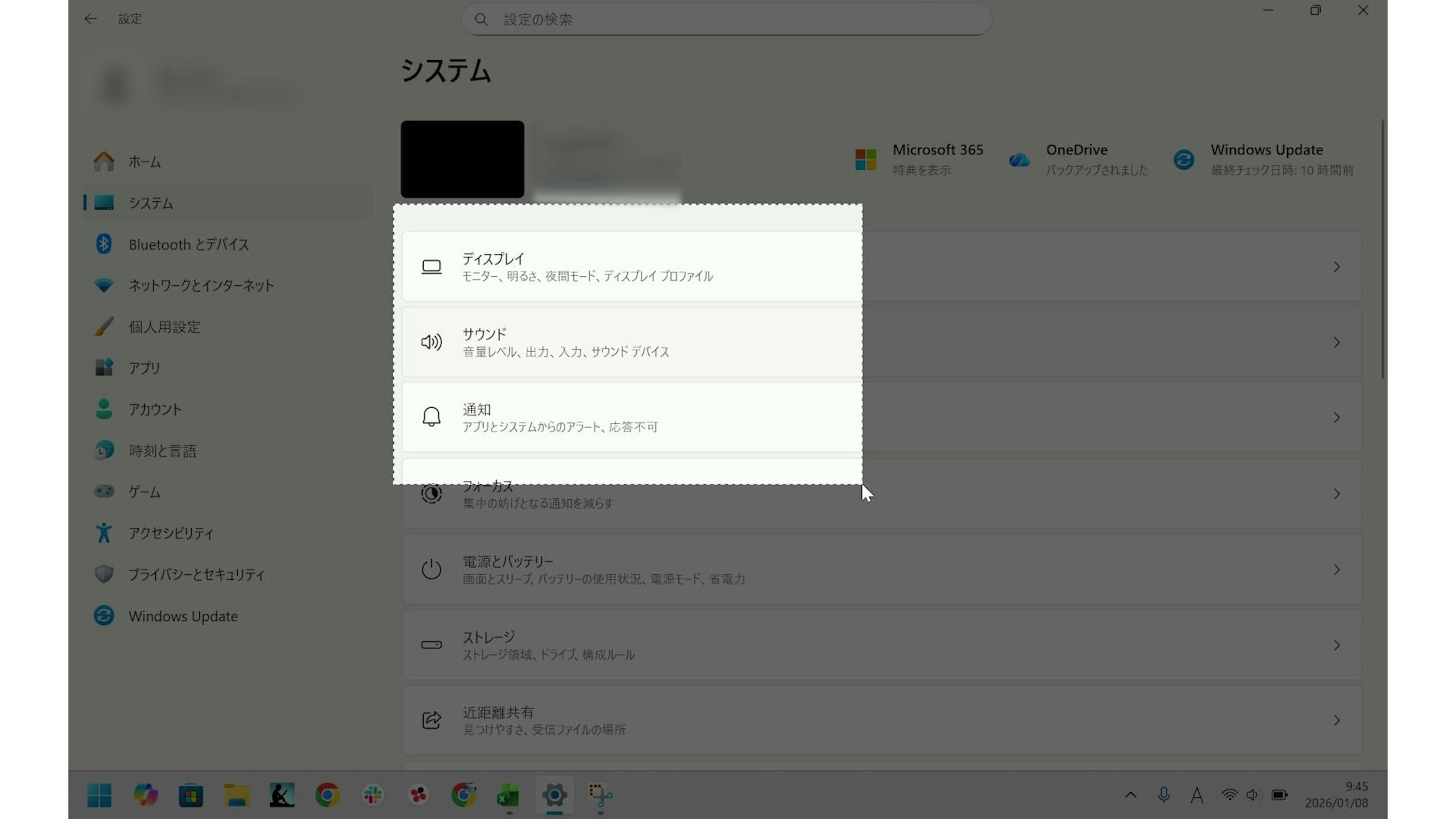
Task: Open ネットワークとインターネット settings
Action: click(x=201, y=286)
